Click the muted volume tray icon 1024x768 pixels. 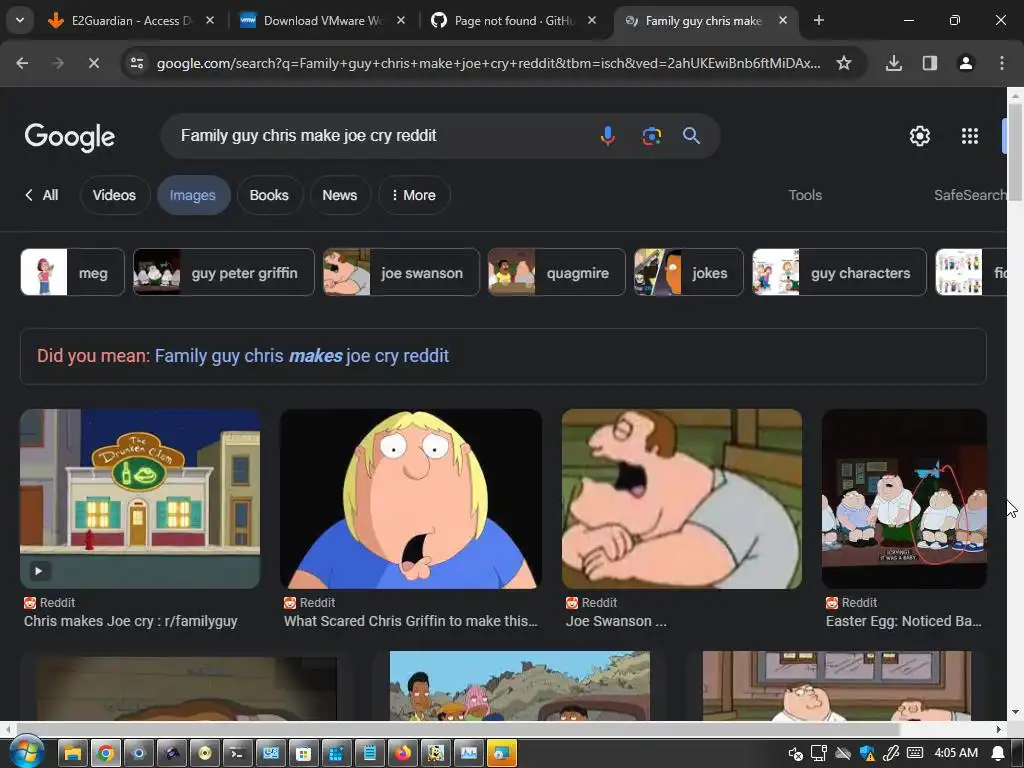[x=795, y=754]
